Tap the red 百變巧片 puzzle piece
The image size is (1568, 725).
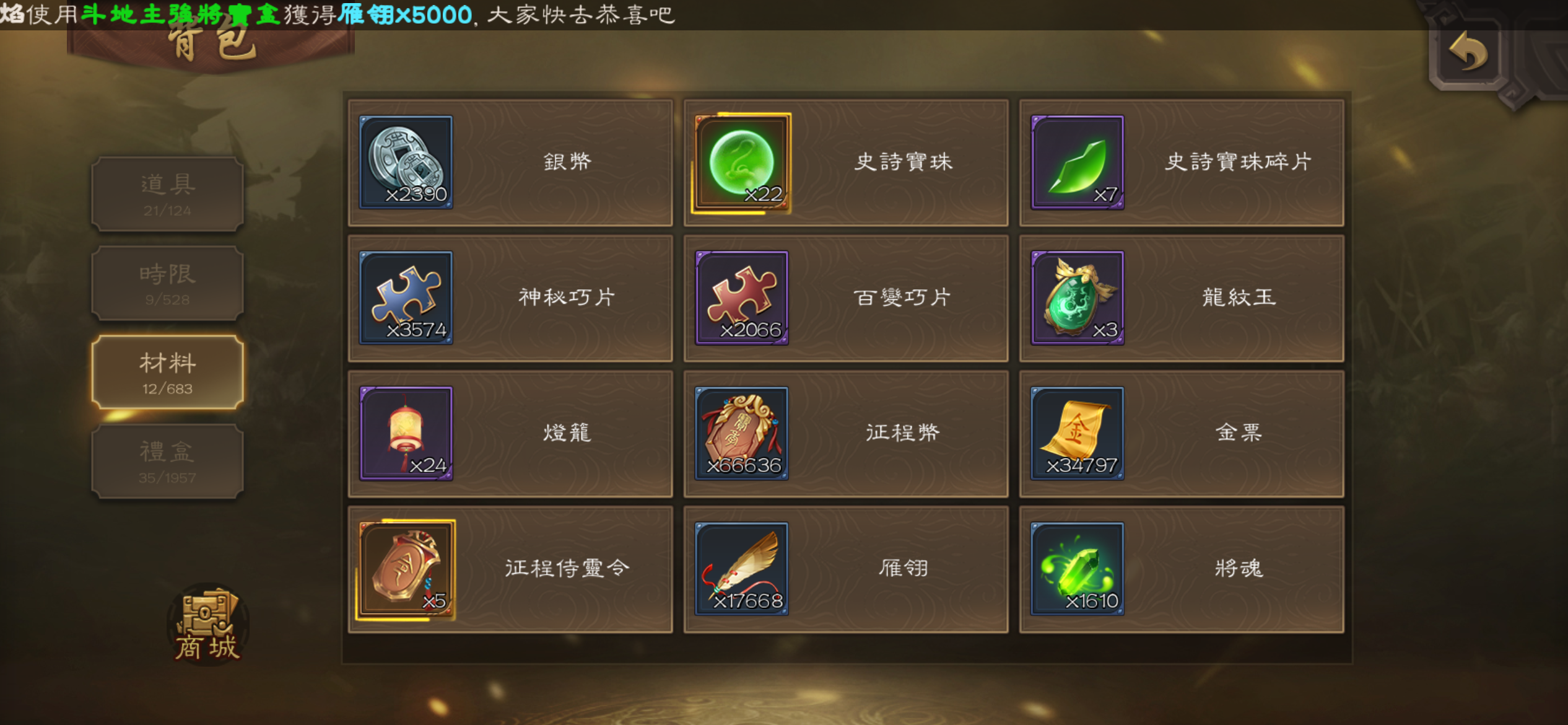pos(741,297)
